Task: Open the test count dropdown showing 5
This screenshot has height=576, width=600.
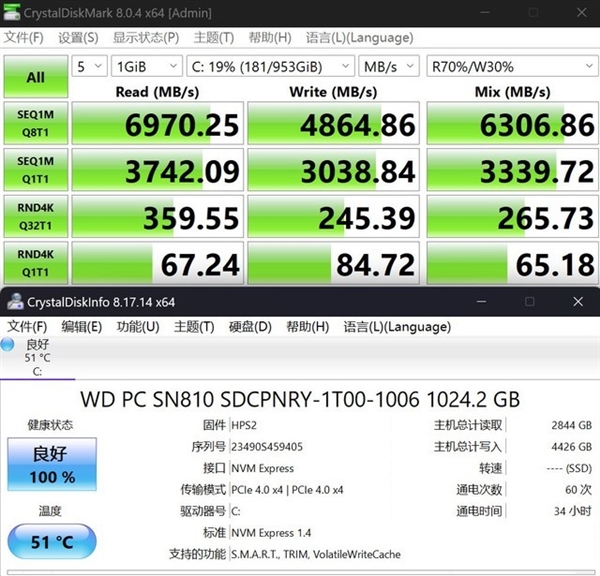Action: [x=89, y=66]
